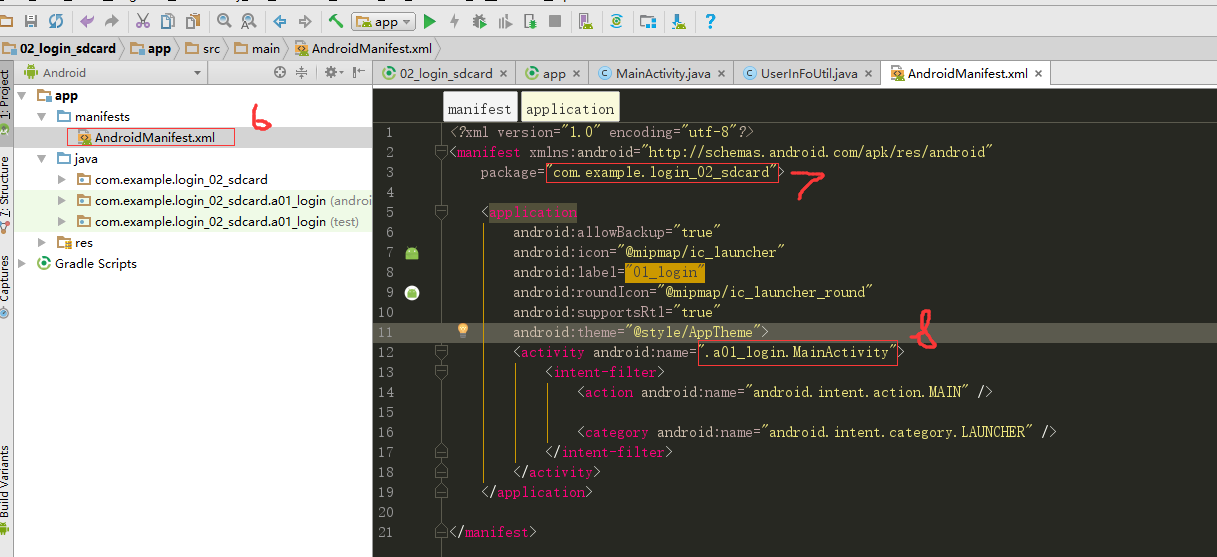Click the Save All floppy icon
1217x557 pixels.
[x=31, y=20]
